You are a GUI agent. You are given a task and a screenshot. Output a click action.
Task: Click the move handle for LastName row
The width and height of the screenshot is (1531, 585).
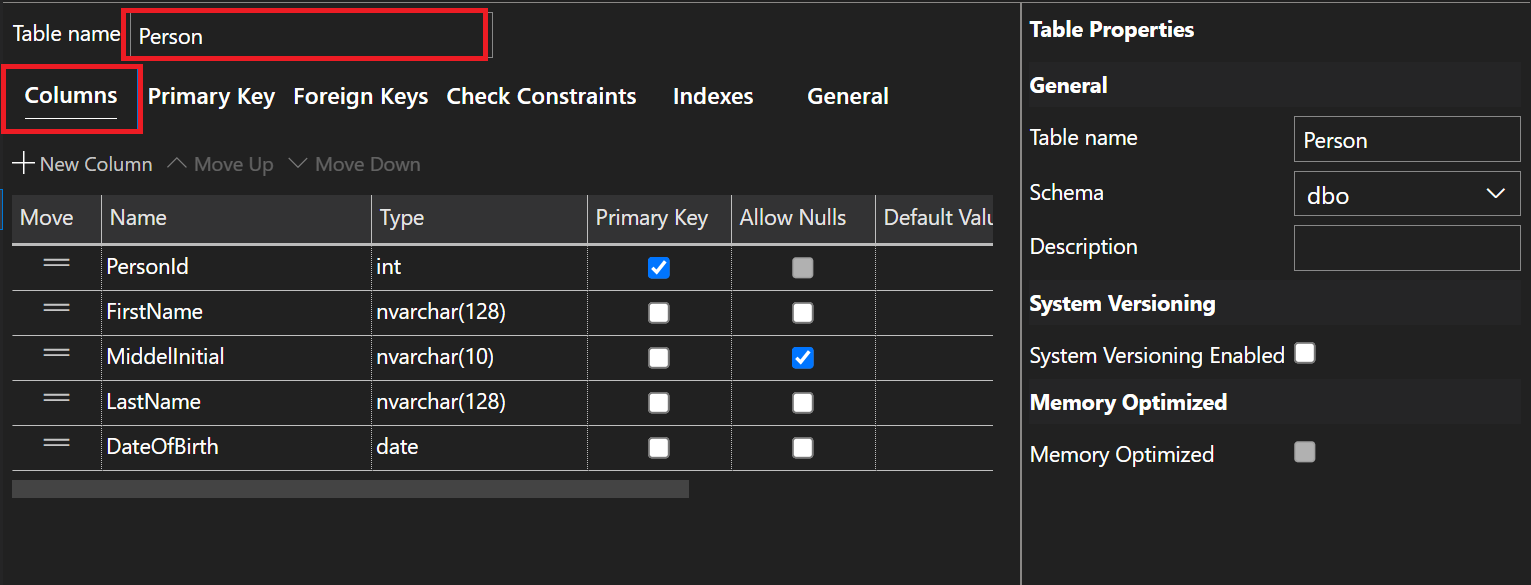[55, 401]
